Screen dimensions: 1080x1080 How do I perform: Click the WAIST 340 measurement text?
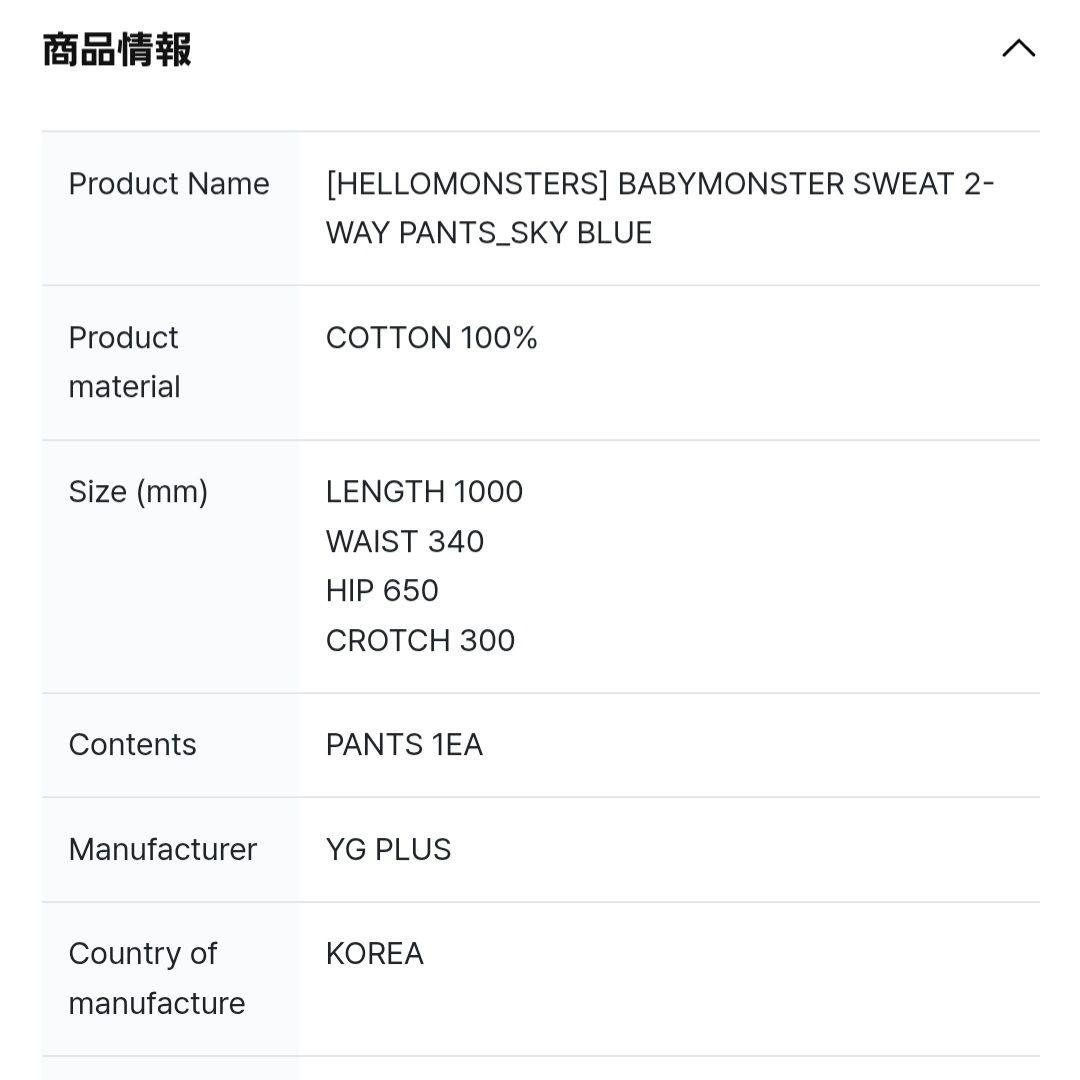[x=404, y=541]
